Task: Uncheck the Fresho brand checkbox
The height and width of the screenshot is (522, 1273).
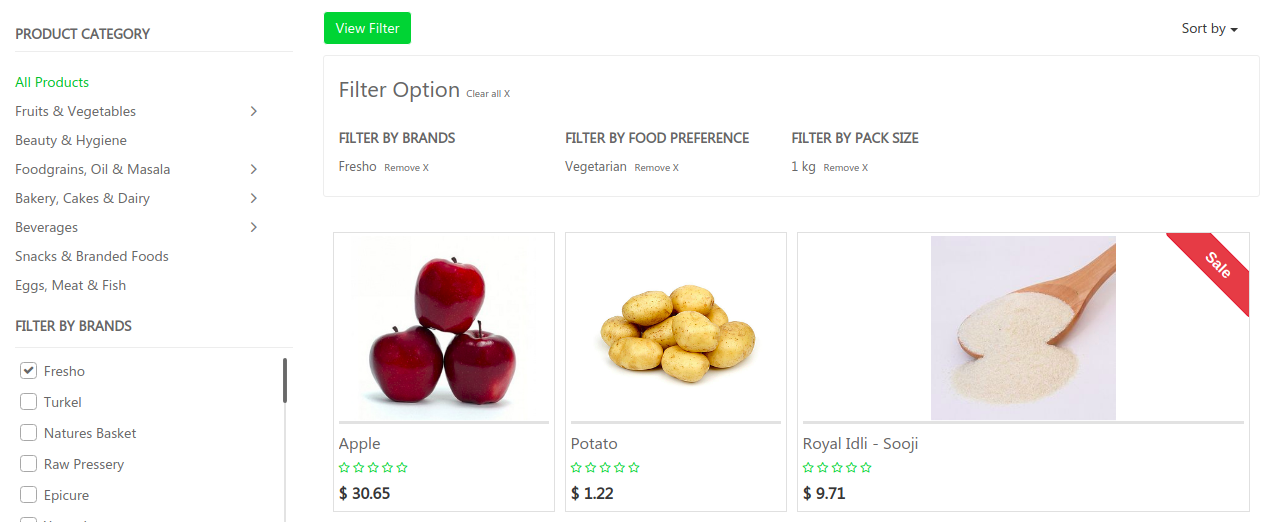Action: point(29,371)
